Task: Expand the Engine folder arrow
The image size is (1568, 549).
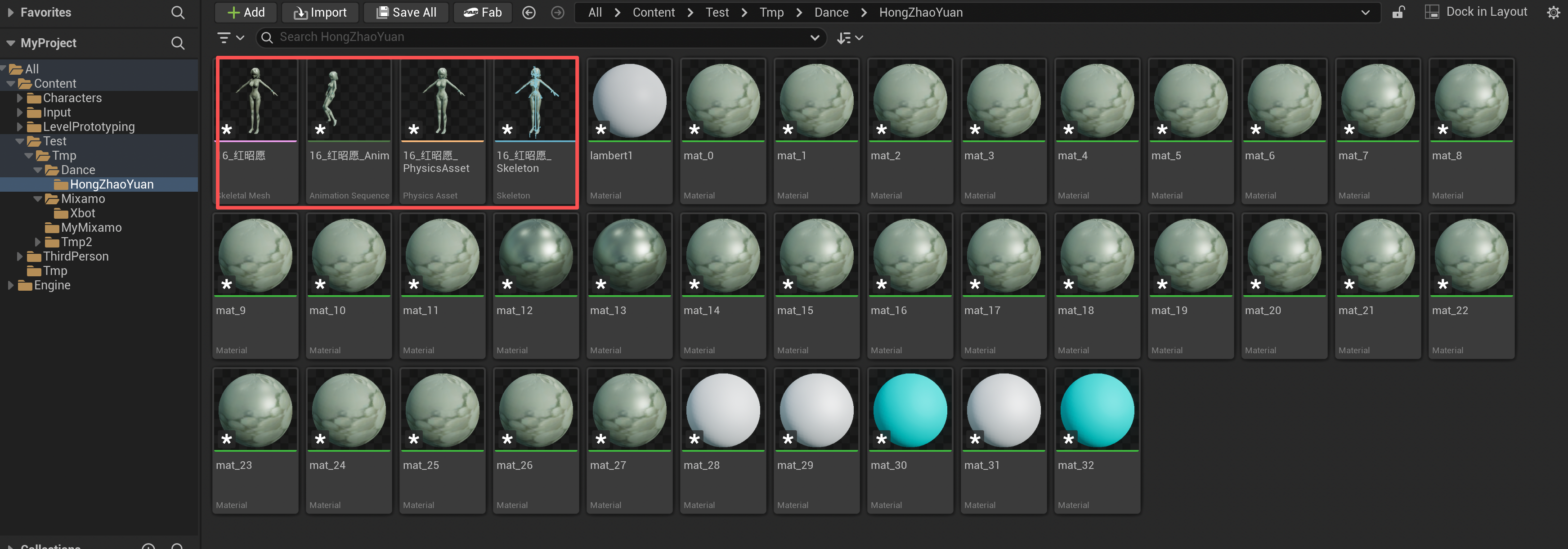Action: 10,285
